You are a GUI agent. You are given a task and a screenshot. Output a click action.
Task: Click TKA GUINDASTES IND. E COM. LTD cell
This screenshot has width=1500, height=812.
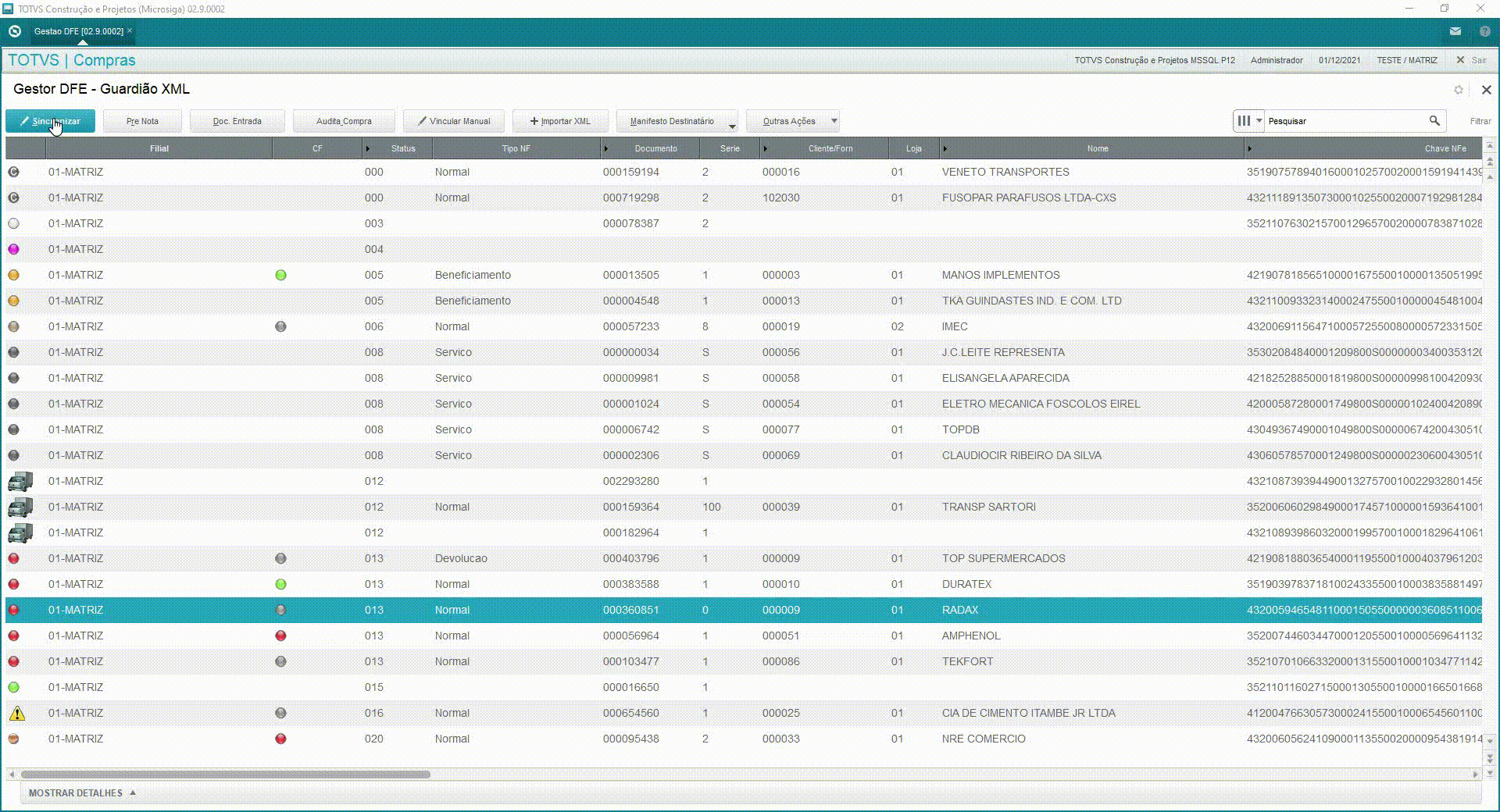1031,301
